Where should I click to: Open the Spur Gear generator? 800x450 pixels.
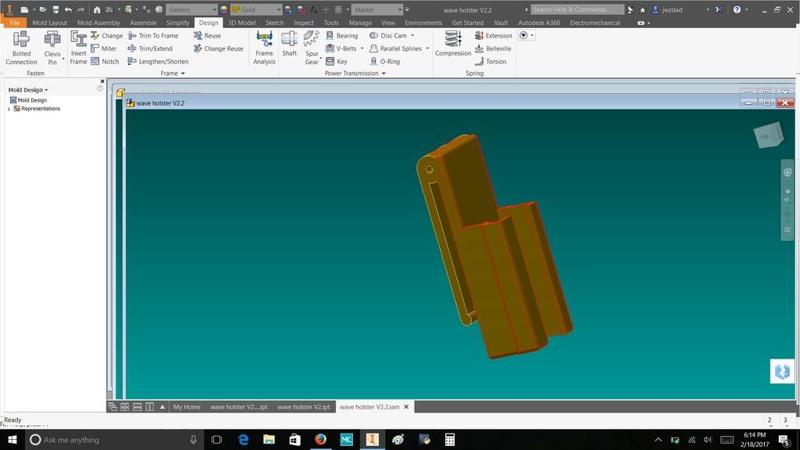coord(311,45)
